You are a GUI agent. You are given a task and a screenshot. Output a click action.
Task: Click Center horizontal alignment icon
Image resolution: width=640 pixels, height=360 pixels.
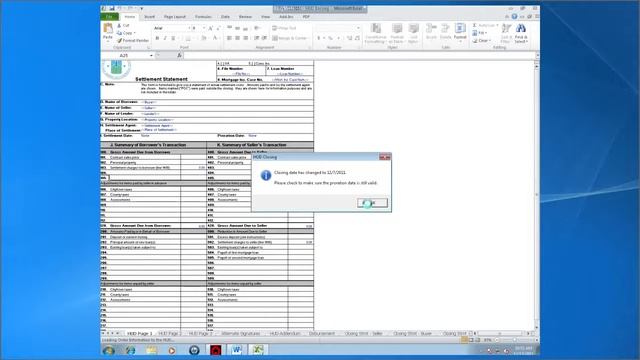237,38
